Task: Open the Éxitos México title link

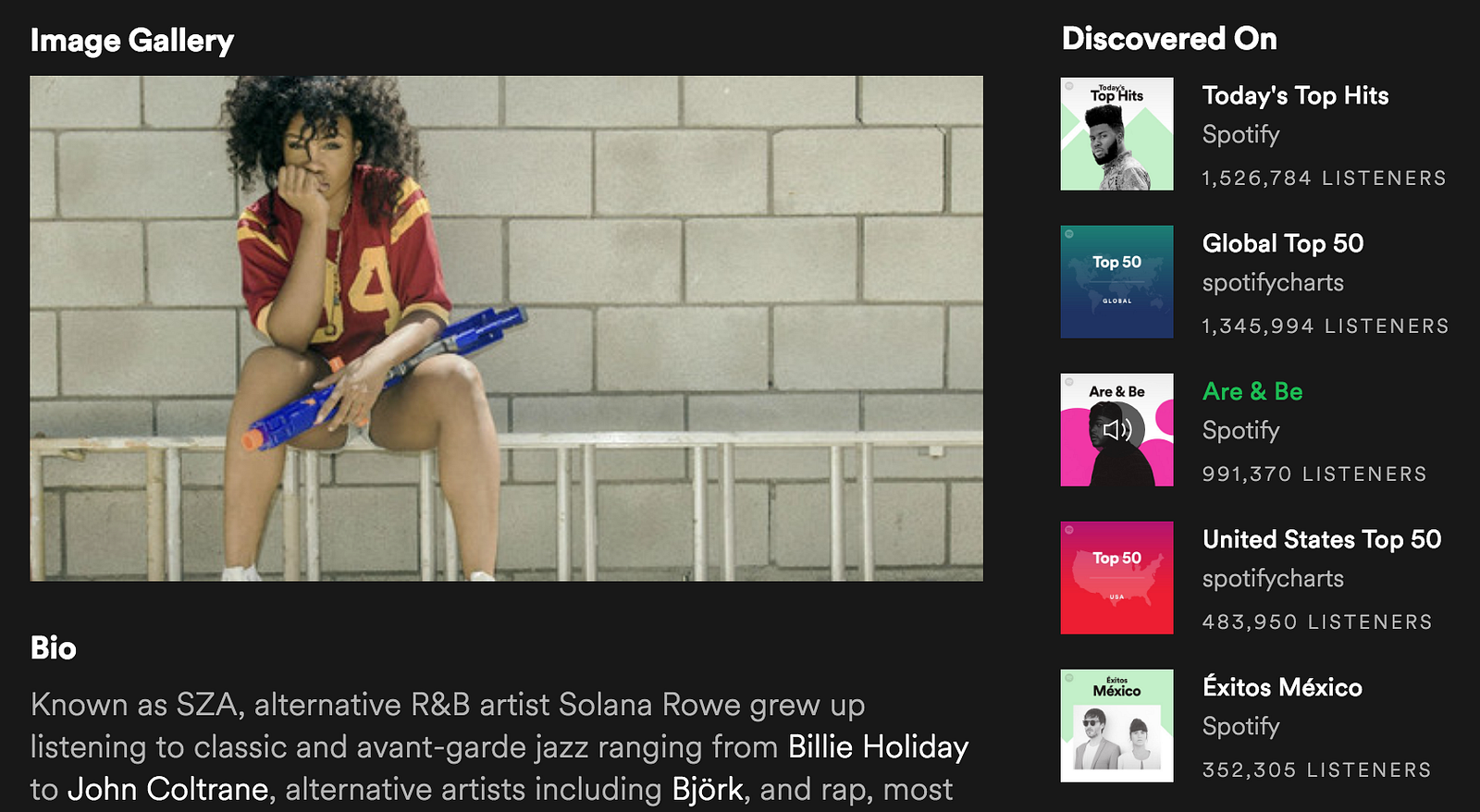Action: pyautogui.click(x=1282, y=687)
